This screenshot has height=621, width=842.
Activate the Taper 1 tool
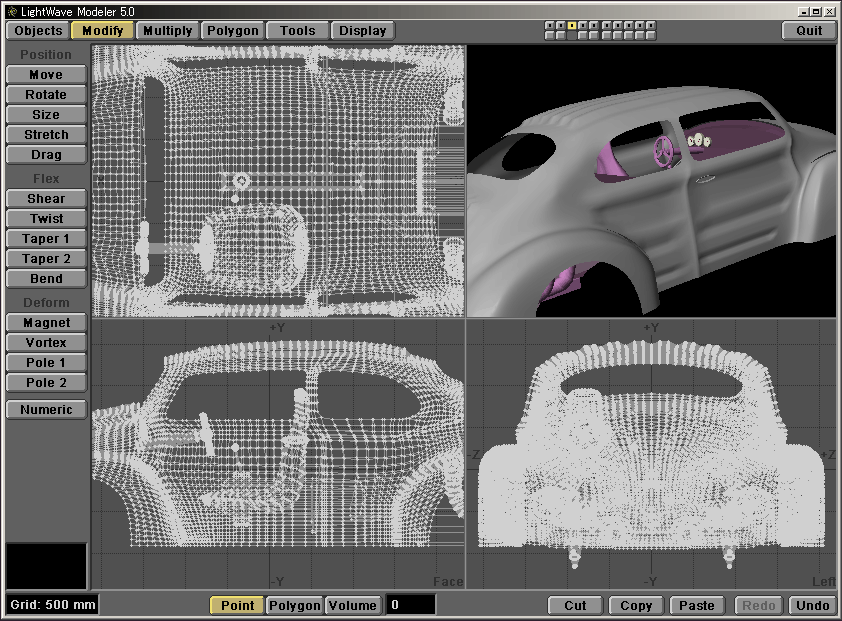click(46, 239)
